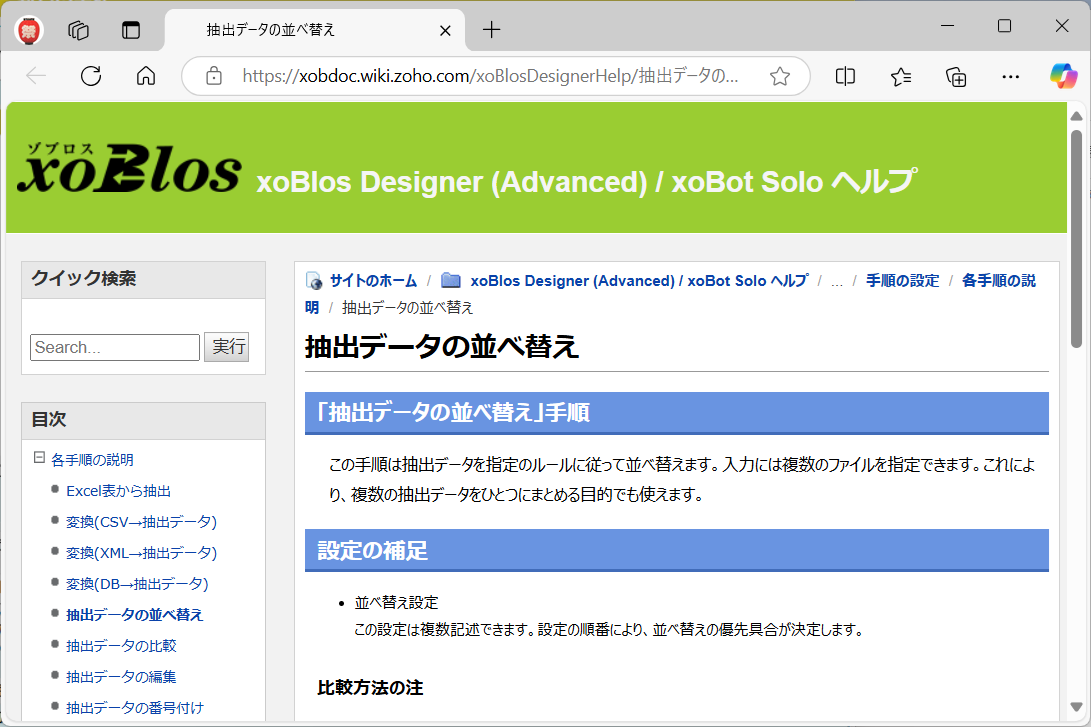Open split screen view
Viewport: 1091px width, 727px height.
pos(845,76)
